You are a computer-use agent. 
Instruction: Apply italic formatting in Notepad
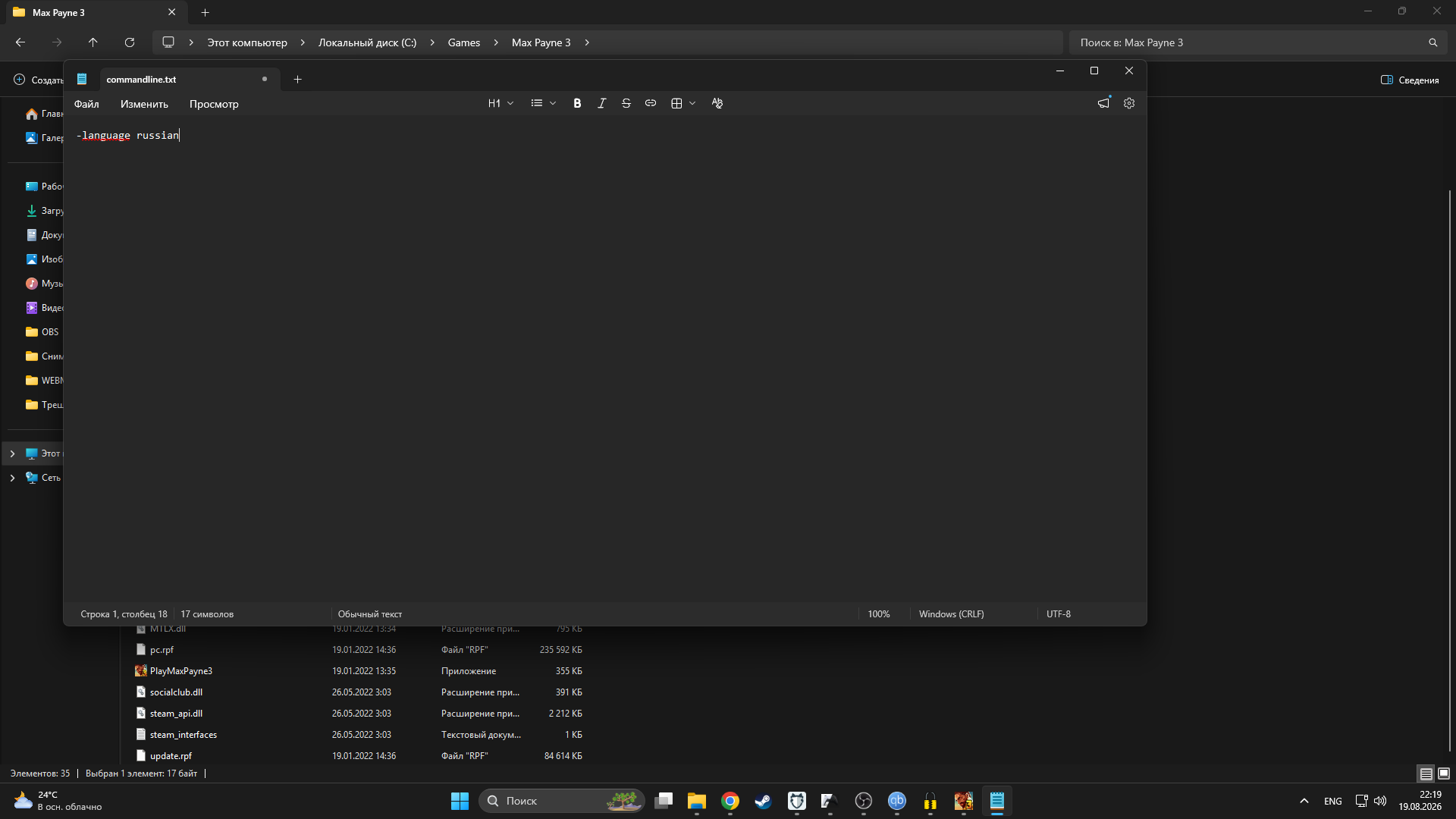click(601, 103)
